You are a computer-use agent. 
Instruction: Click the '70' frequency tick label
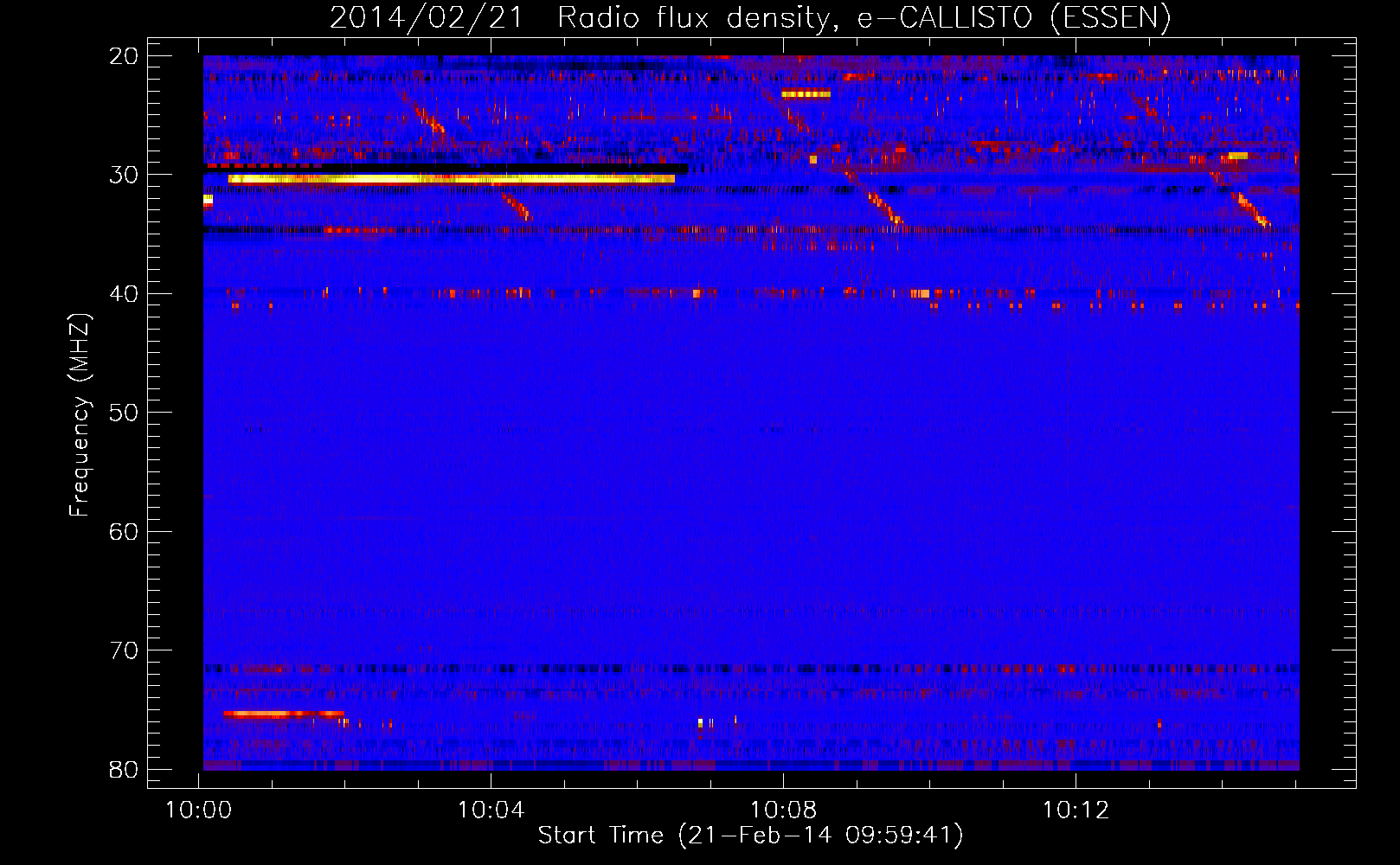(x=124, y=650)
